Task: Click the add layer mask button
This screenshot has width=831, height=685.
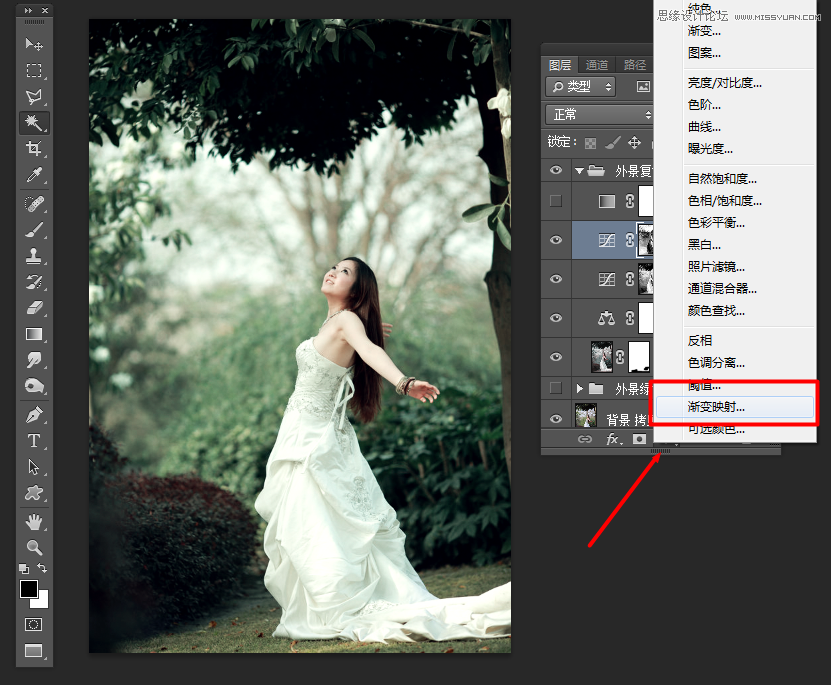Action: (x=638, y=439)
